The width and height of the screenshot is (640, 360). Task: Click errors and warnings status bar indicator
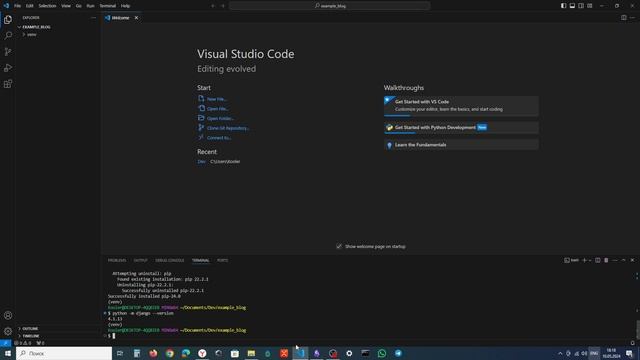(23, 343)
